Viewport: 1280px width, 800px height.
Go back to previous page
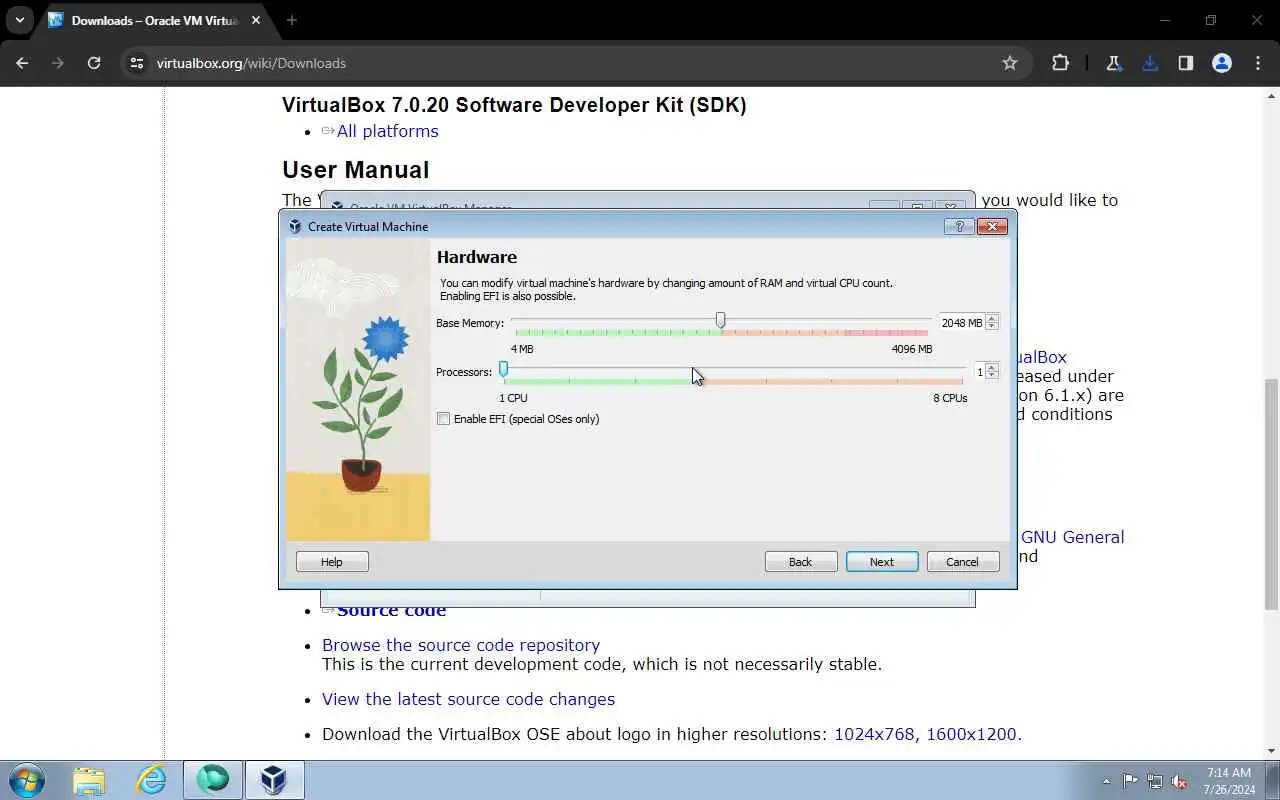point(22,63)
